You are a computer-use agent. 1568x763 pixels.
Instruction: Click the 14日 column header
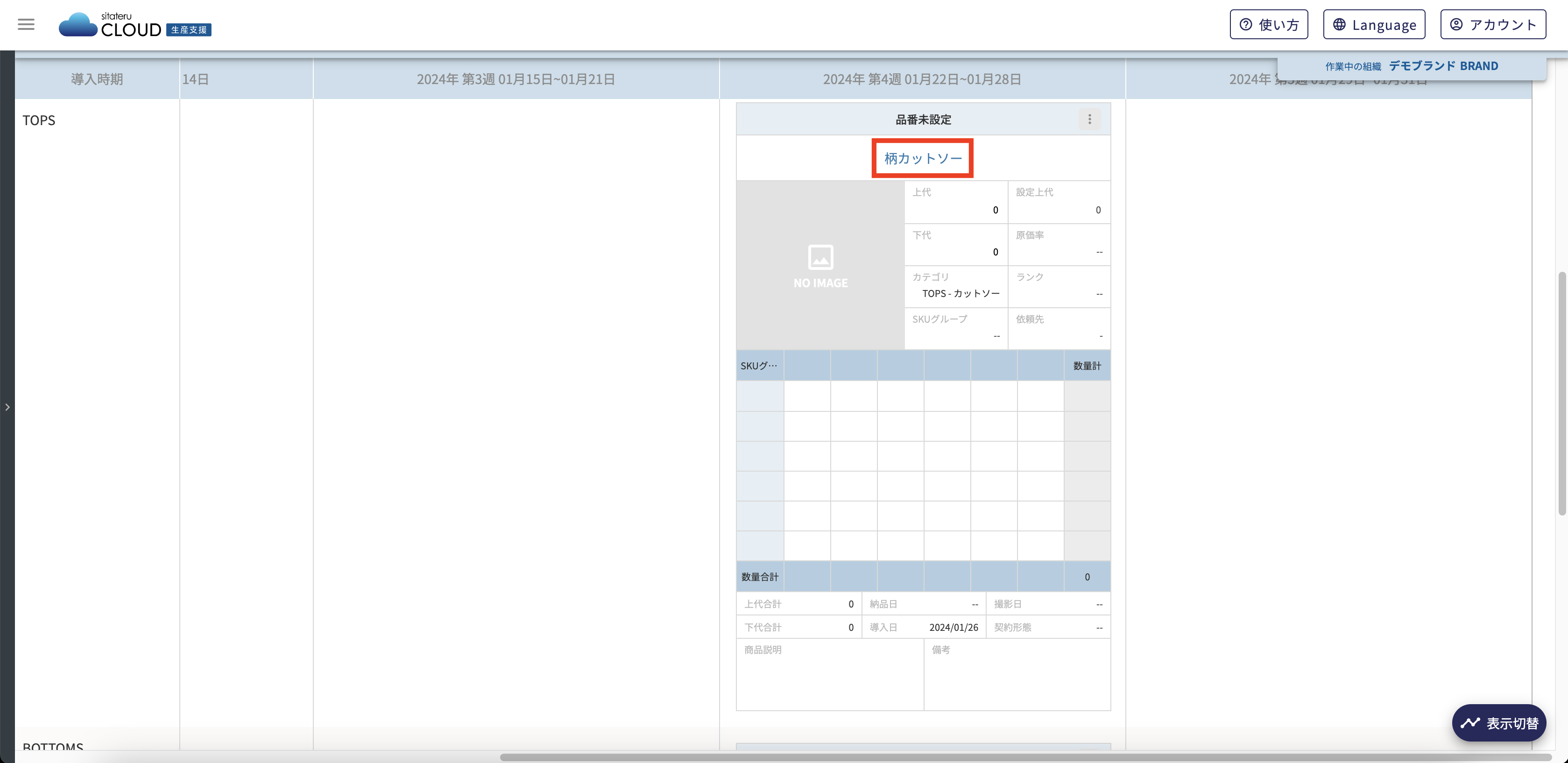click(246, 79)
